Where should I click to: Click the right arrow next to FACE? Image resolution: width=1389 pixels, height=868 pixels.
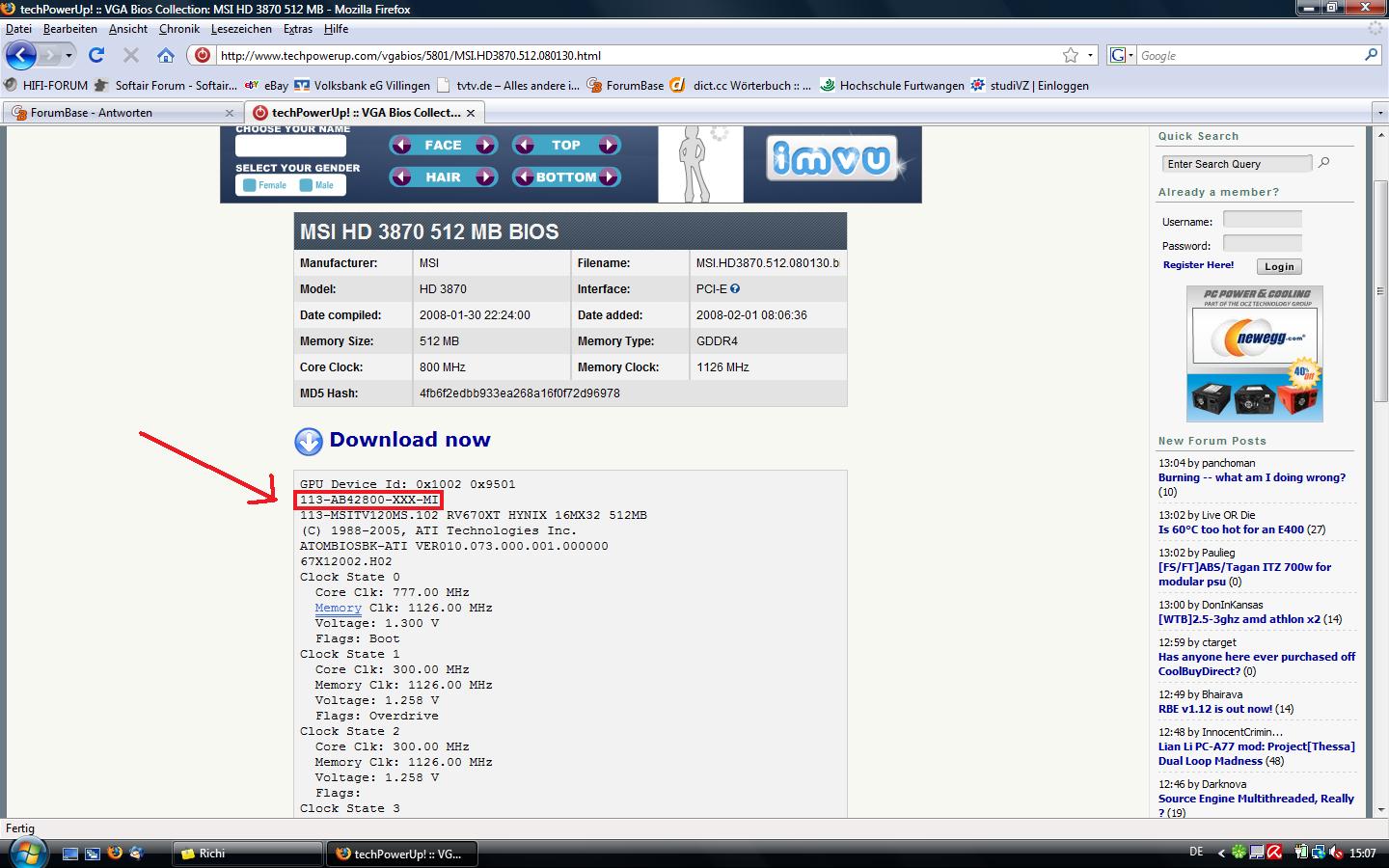(485, 146)
